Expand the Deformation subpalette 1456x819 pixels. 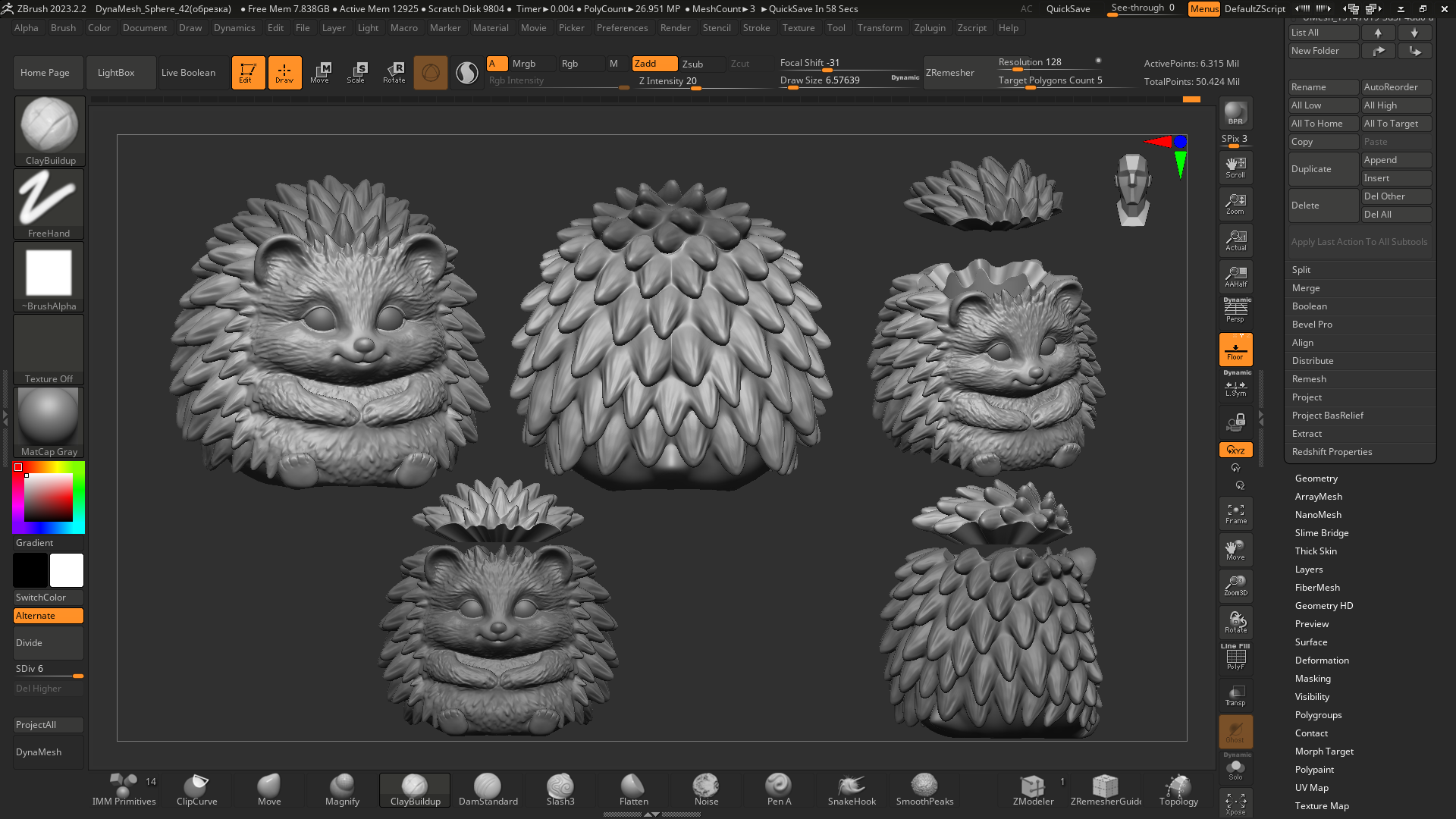pyautogui.click(x=1321, y=661)
